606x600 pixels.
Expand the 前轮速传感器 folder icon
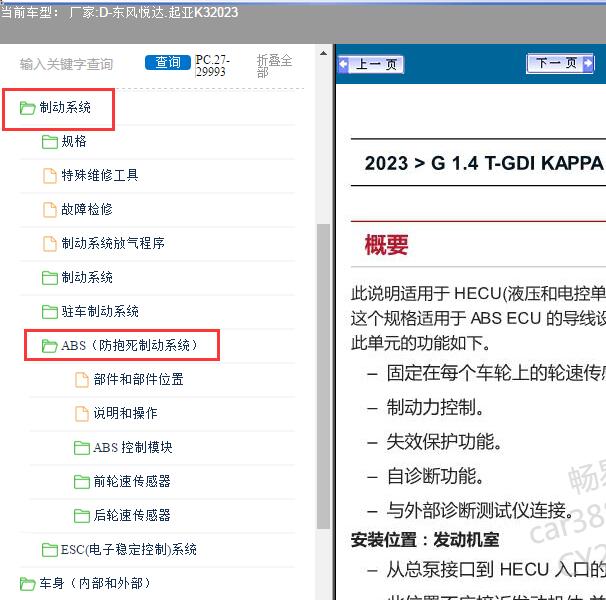(x=82, y=482)
